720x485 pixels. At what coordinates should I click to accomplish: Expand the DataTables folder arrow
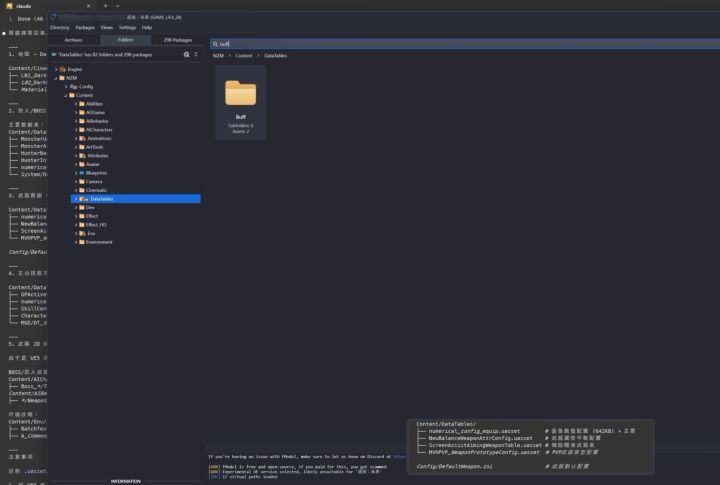pos(76,199)
